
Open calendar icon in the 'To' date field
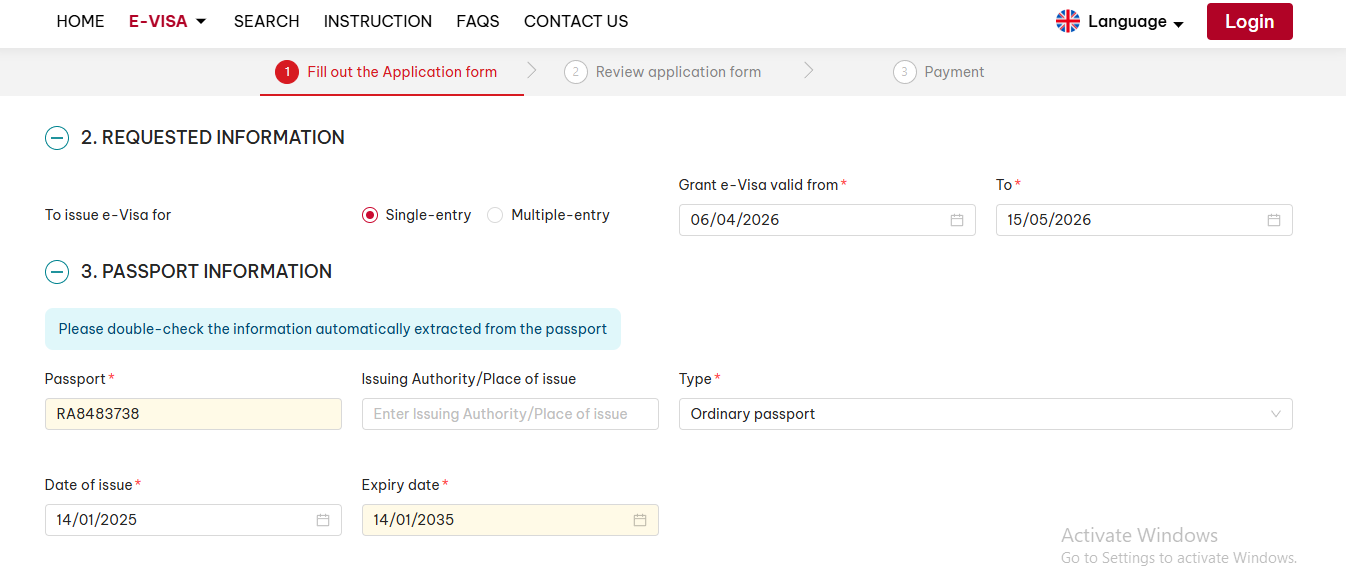click(x=1273, y=220)
